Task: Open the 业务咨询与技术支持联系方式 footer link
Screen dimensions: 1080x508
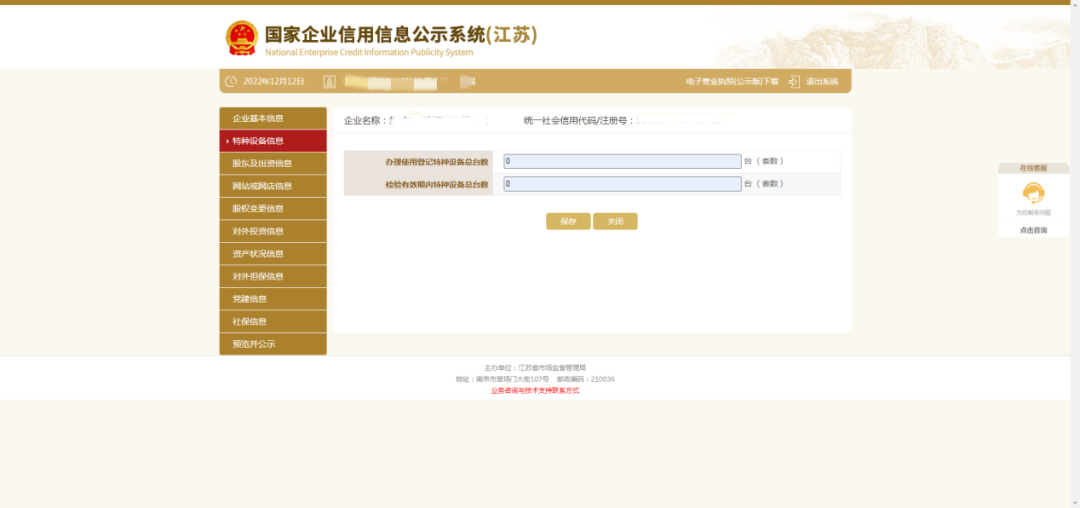Action: pos(535,390)
